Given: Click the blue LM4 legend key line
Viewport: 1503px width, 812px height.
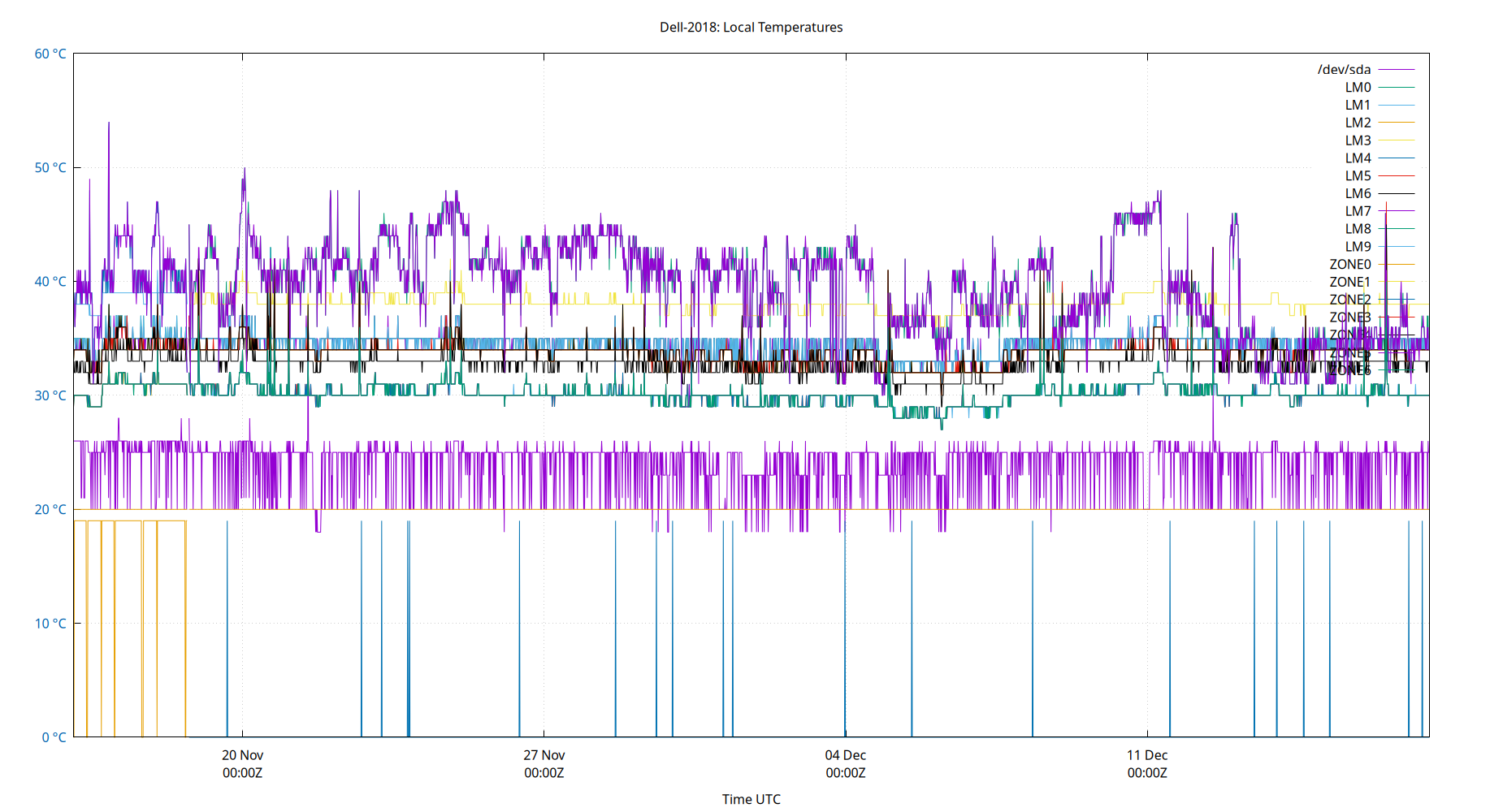Looking at the screenshot, I should (x=1397, y=158).
